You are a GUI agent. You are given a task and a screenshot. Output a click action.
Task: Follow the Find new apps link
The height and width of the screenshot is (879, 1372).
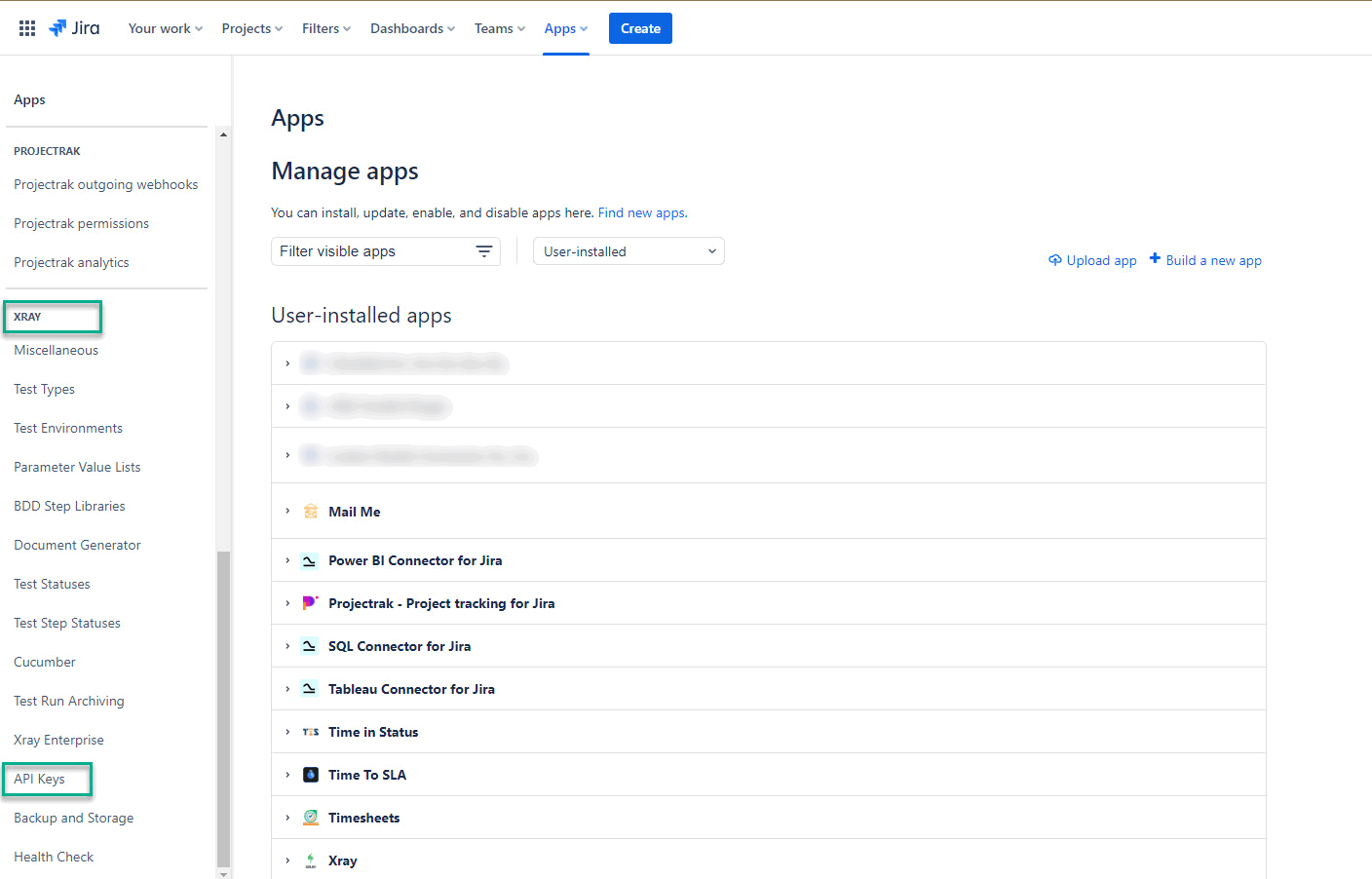click(x=641, y=211)
